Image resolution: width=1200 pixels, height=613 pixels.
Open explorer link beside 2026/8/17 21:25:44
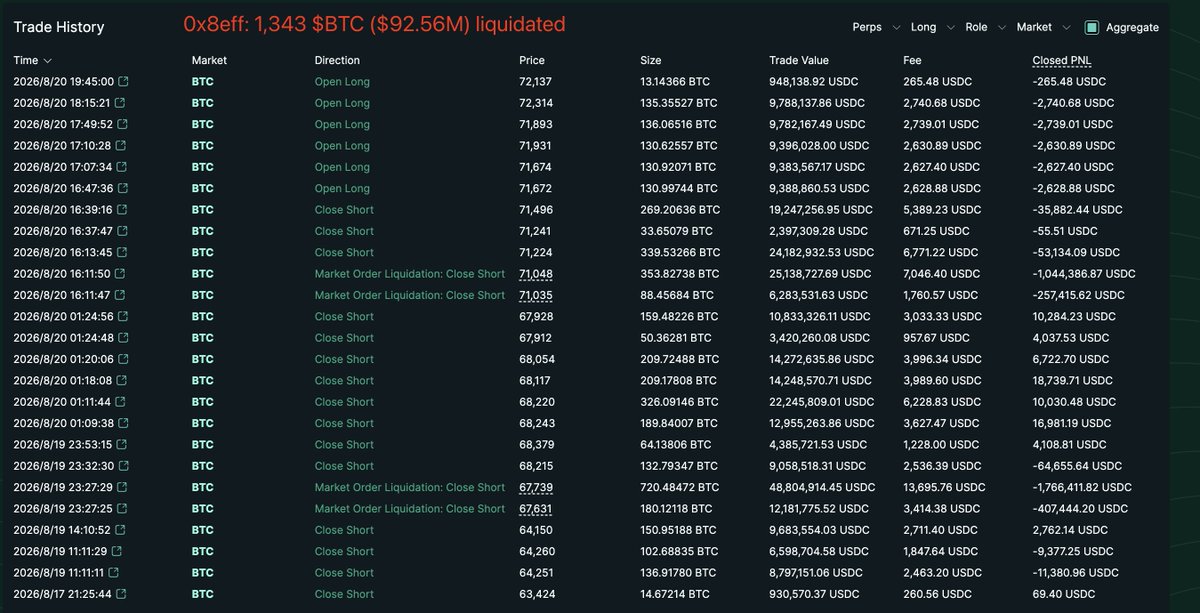point(121,594)
